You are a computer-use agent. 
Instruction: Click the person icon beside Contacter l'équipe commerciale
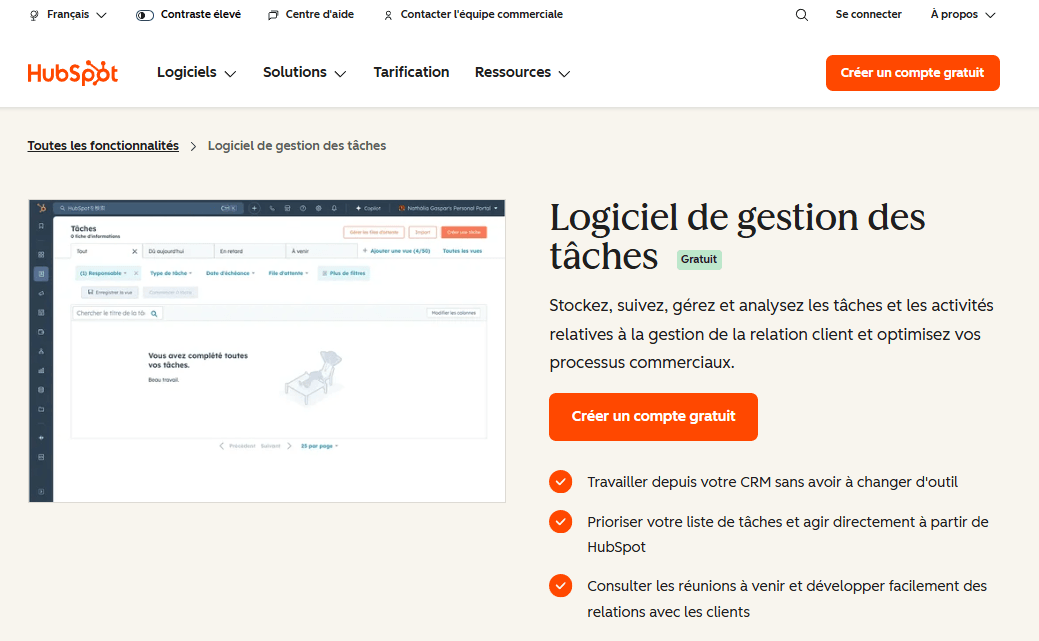(x=388, y=15)
